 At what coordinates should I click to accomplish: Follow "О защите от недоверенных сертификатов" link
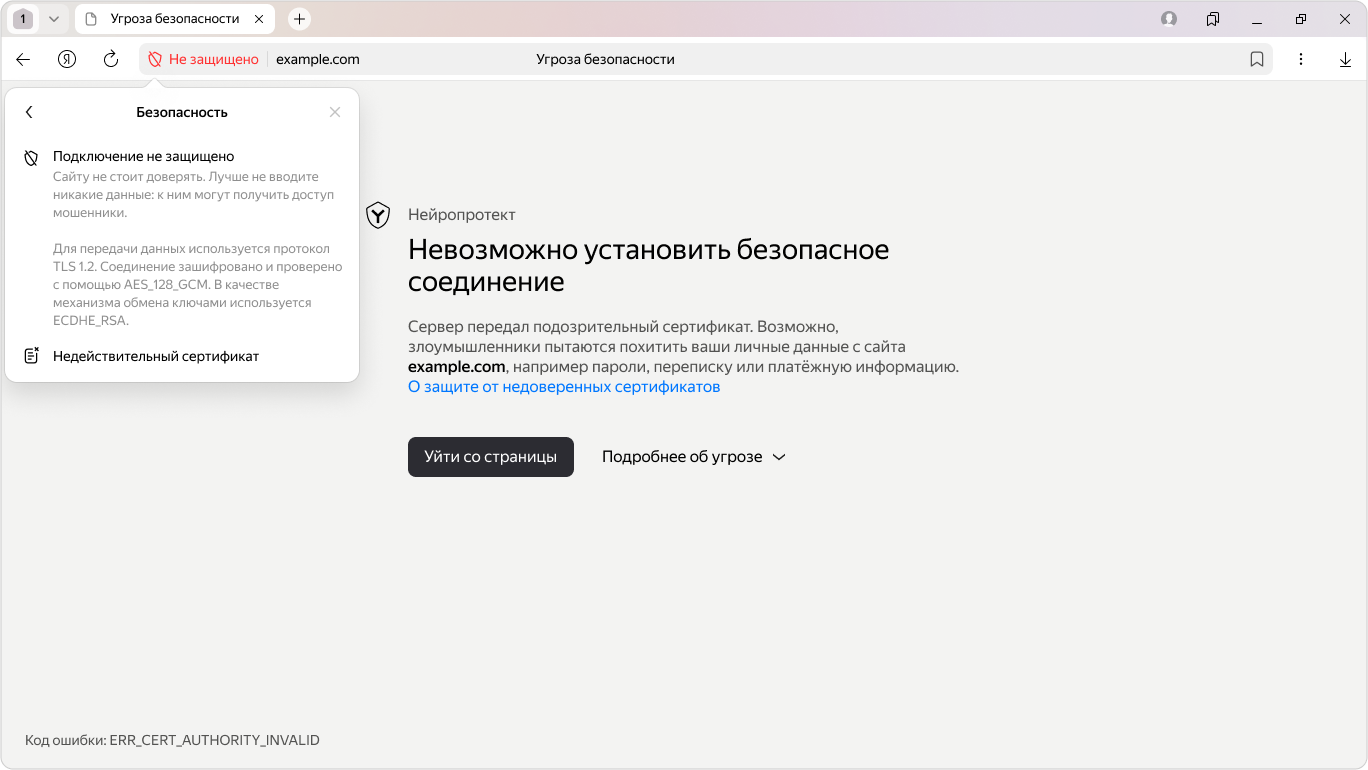click(563, 387)
